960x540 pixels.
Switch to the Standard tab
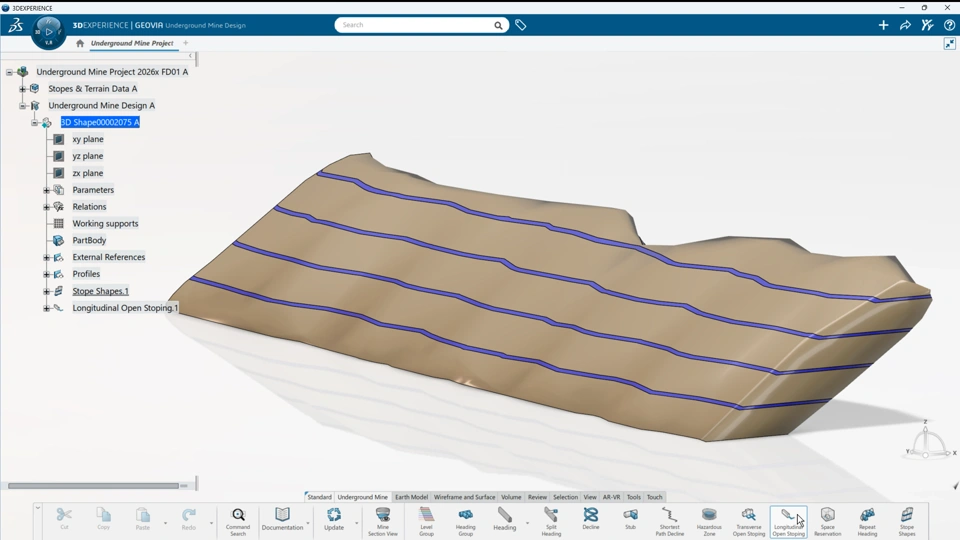[x=319, y=497]
